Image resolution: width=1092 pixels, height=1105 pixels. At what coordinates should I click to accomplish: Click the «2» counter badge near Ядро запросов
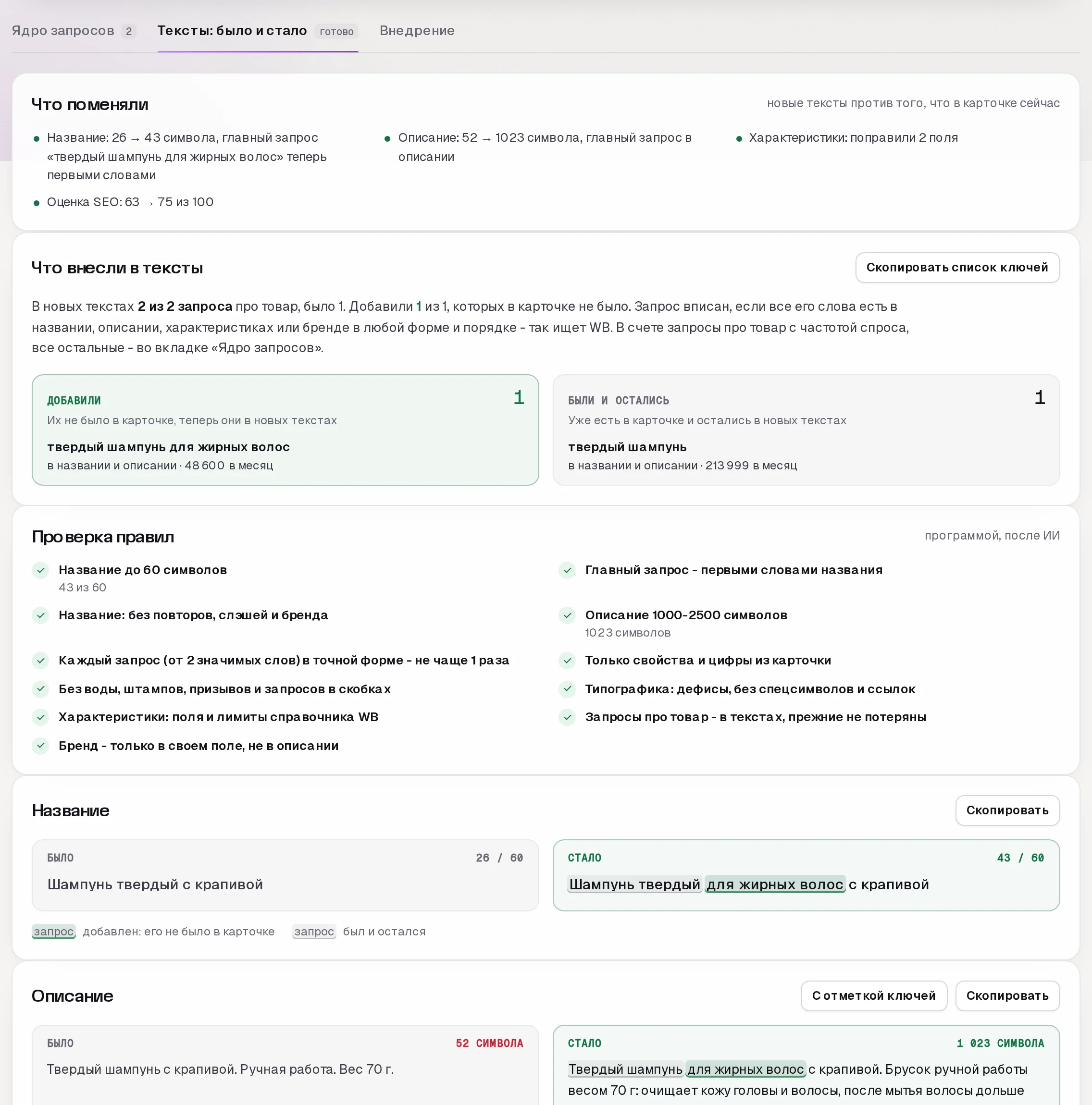129,31
